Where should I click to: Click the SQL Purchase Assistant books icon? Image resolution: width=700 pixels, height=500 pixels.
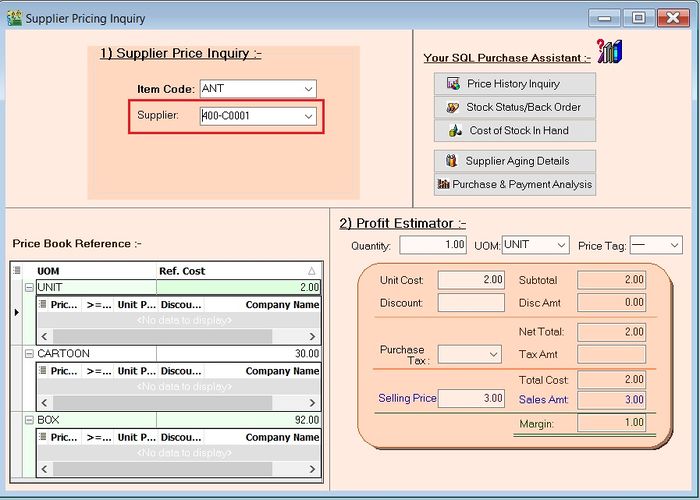pyautogui.click(x=609, y=52)
